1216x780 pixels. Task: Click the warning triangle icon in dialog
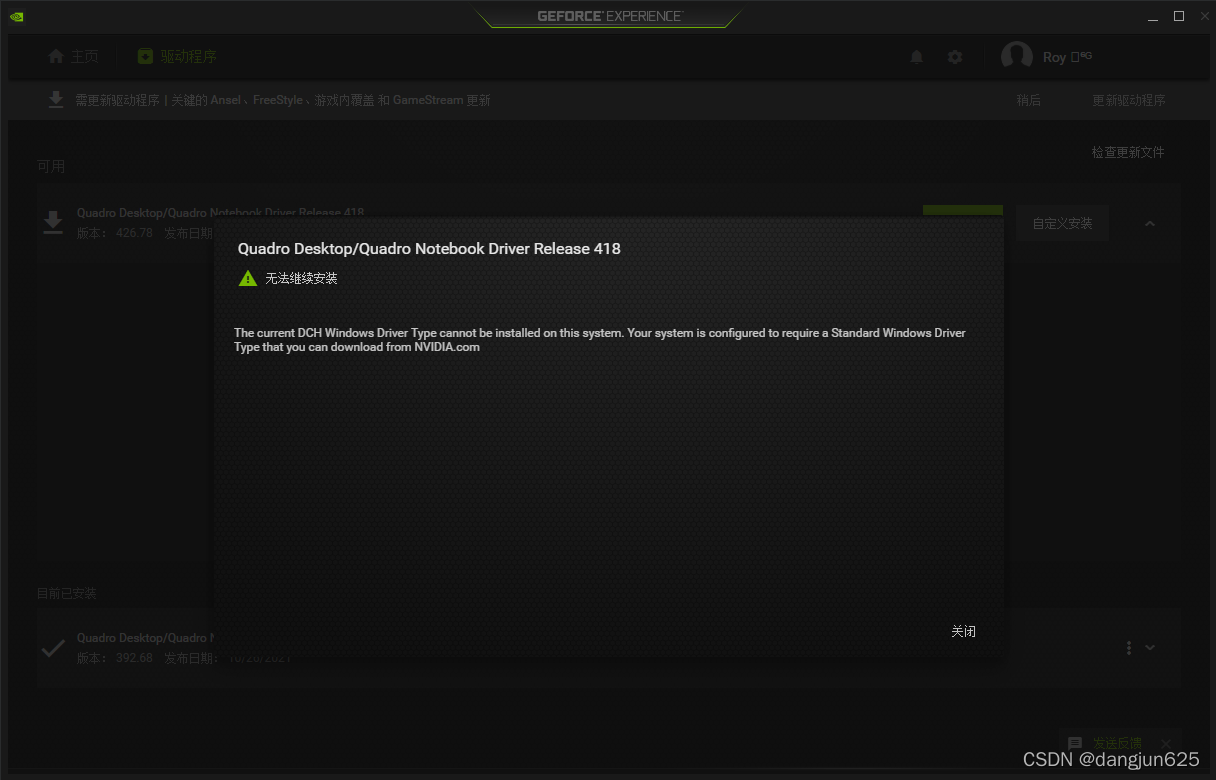[248, 278]
